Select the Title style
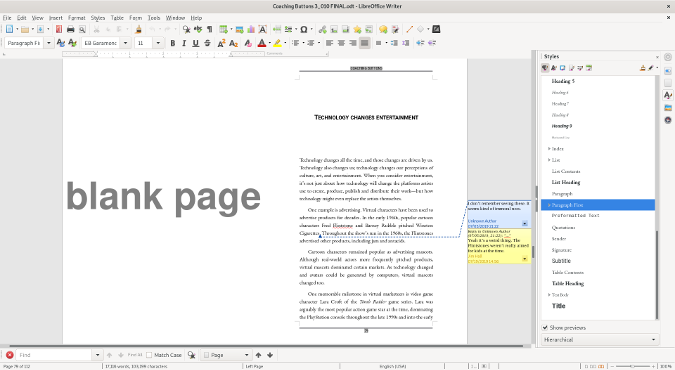 559,306
